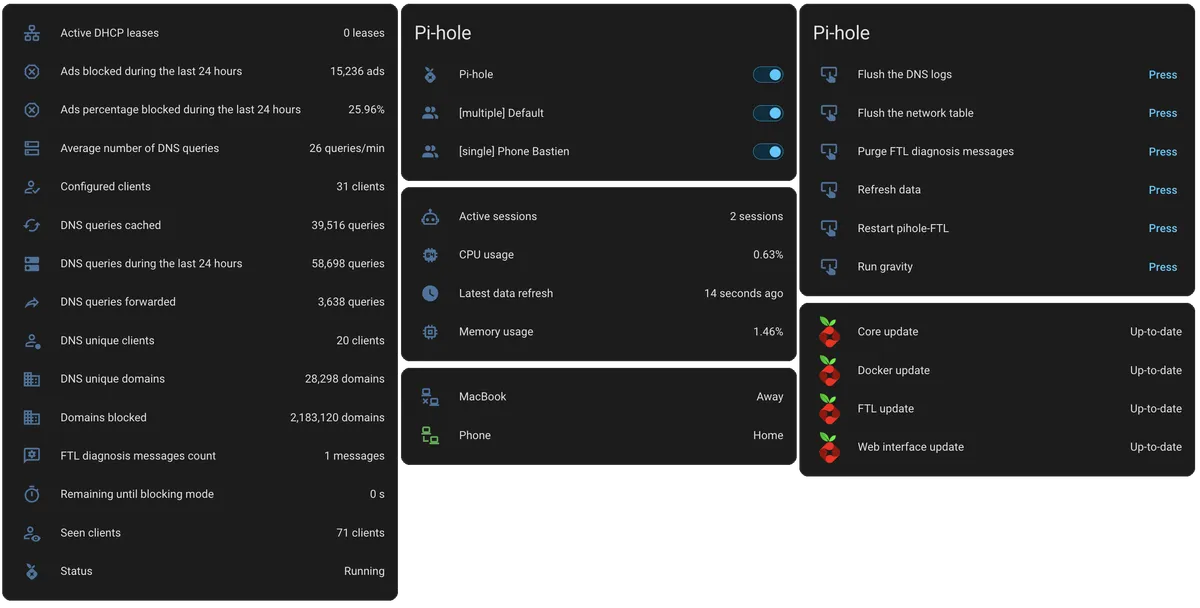
Task: Click the Run gravity button icon
Action: 829,267
